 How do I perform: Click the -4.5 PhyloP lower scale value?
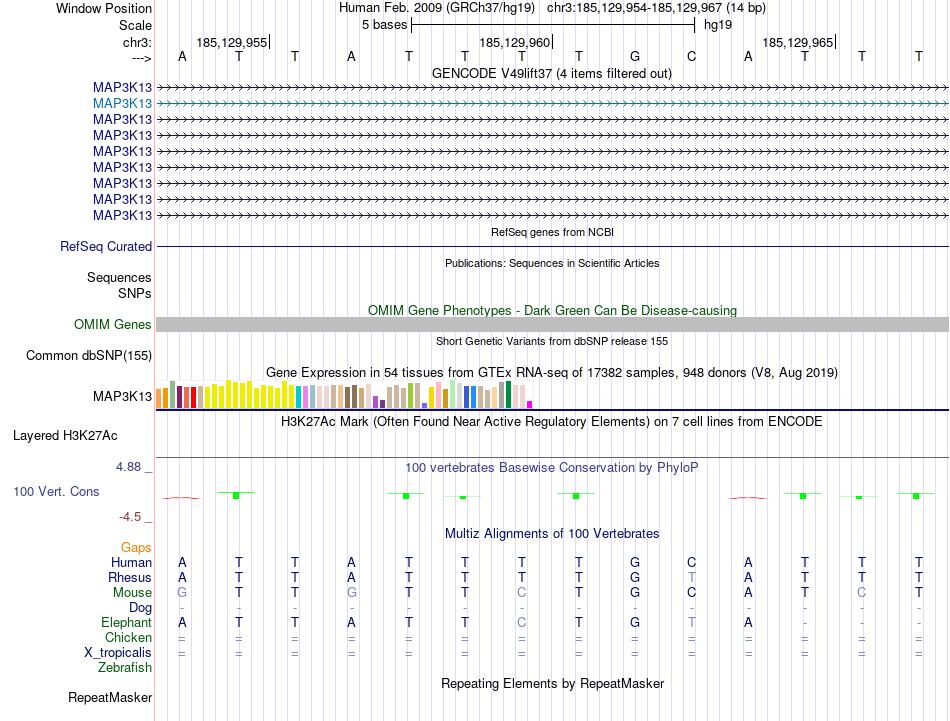(130, 517)
